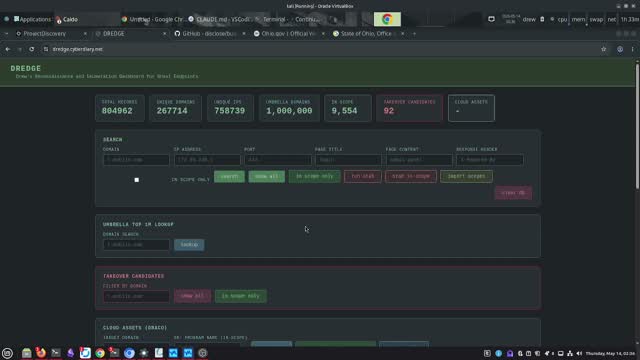Viewport: 640px width, 360px height.
Task: Click the Umbrella lookup button
Action: point(189,244)
